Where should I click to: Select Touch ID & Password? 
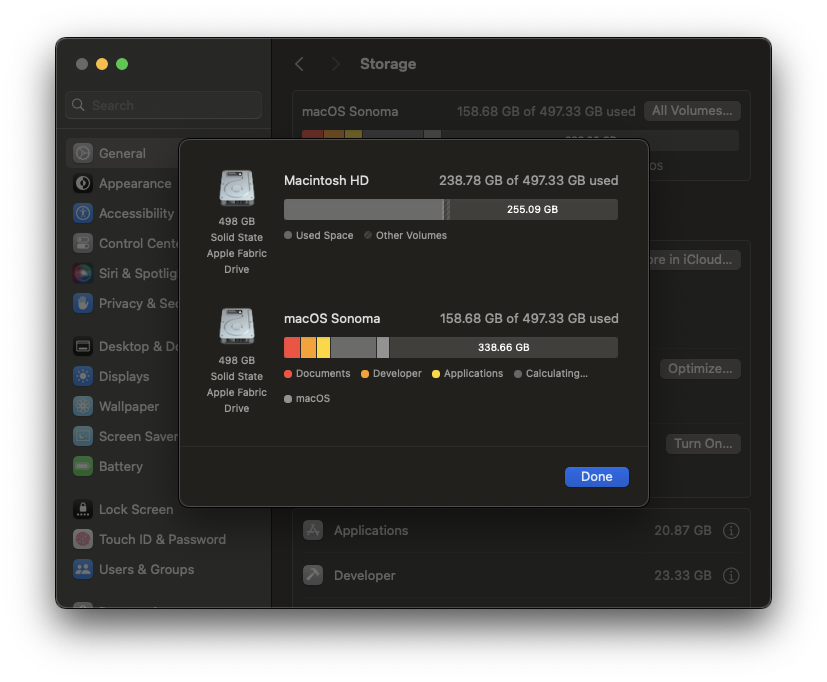point(161,540)
